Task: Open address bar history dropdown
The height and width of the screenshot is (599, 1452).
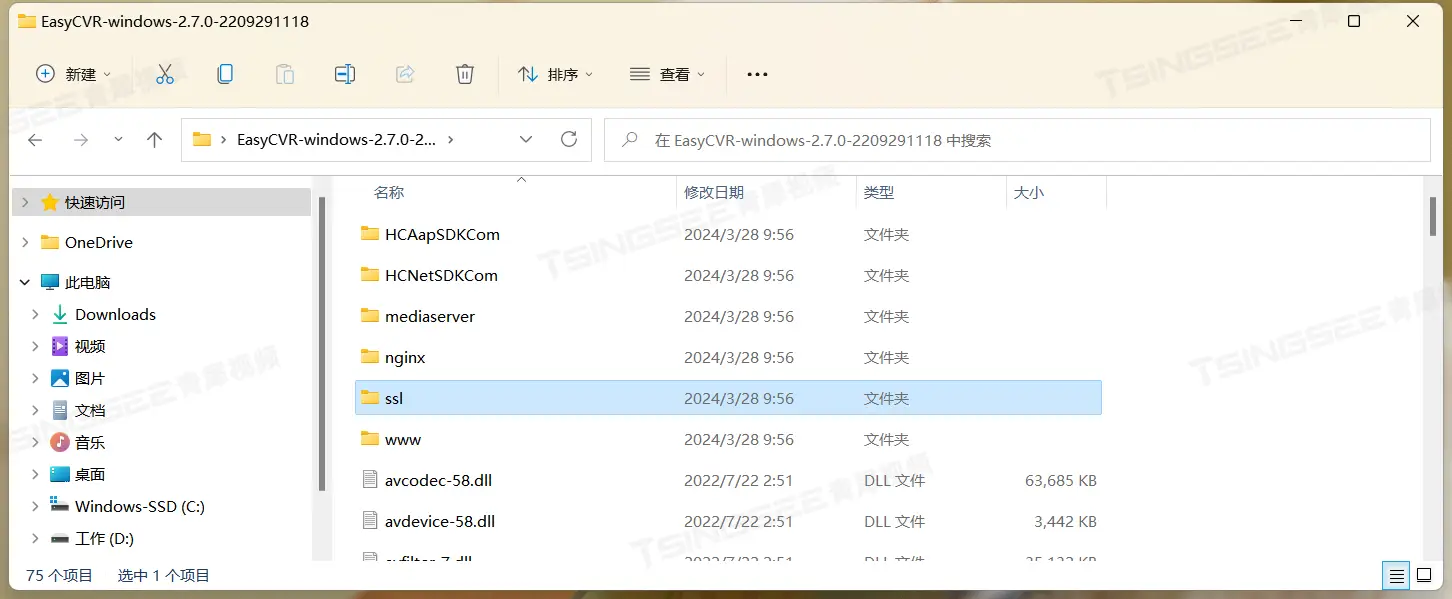Action: [x=526, y=140]
